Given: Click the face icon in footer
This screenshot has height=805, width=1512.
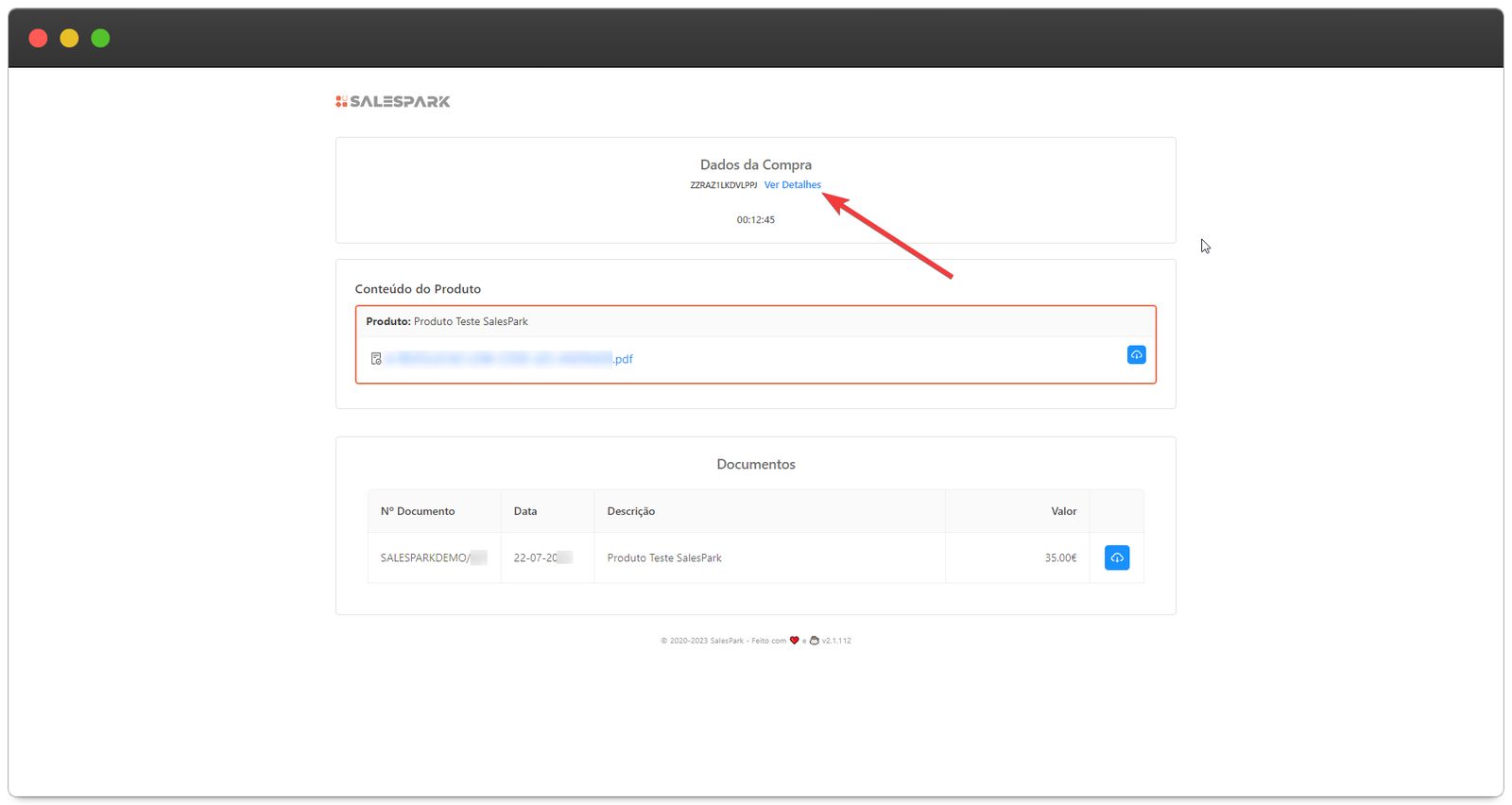Looking at the screenshot, I should pos(814,641).
